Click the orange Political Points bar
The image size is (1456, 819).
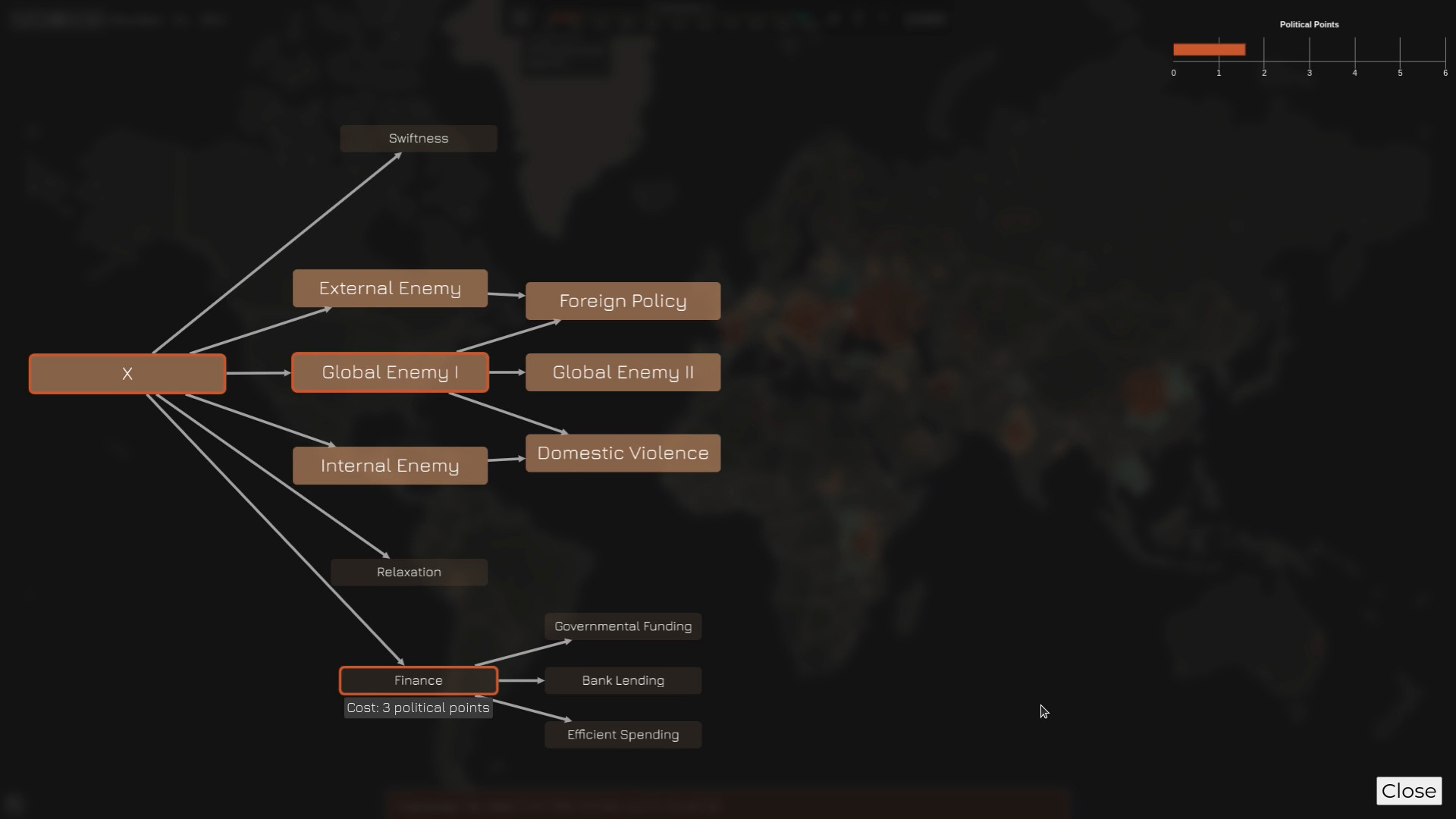pos(1209,50)
